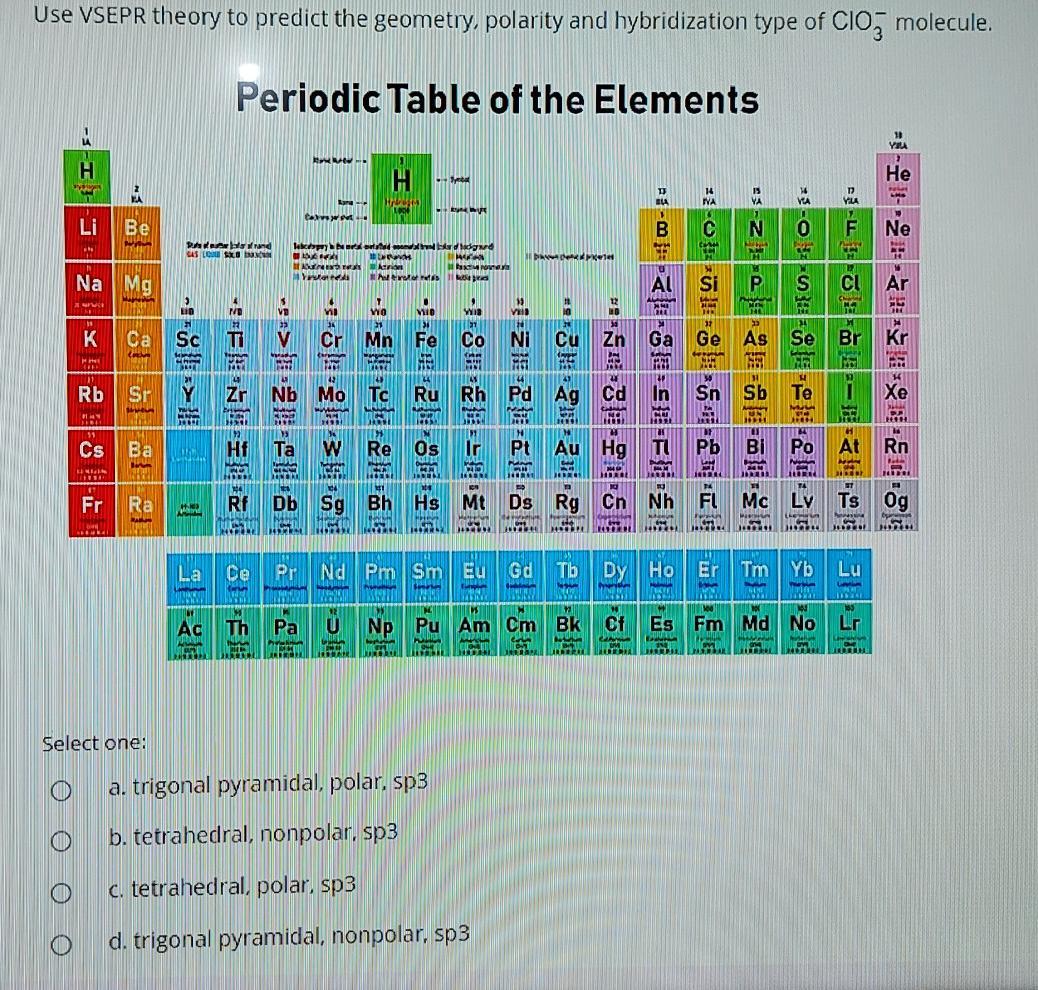Viewport: 1038px width, 990px height.
Task: Click the Sc scandium element cell
Action: tap(188, 346)
